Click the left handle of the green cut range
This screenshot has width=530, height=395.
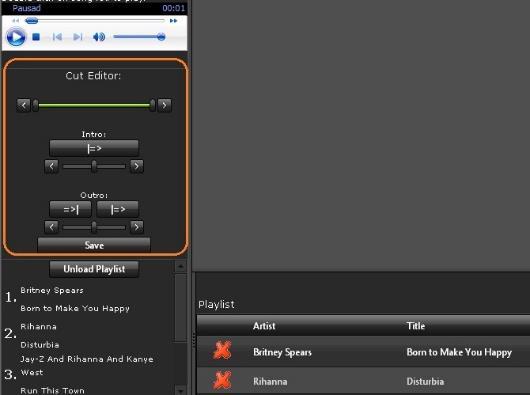(x=35, y=105)
